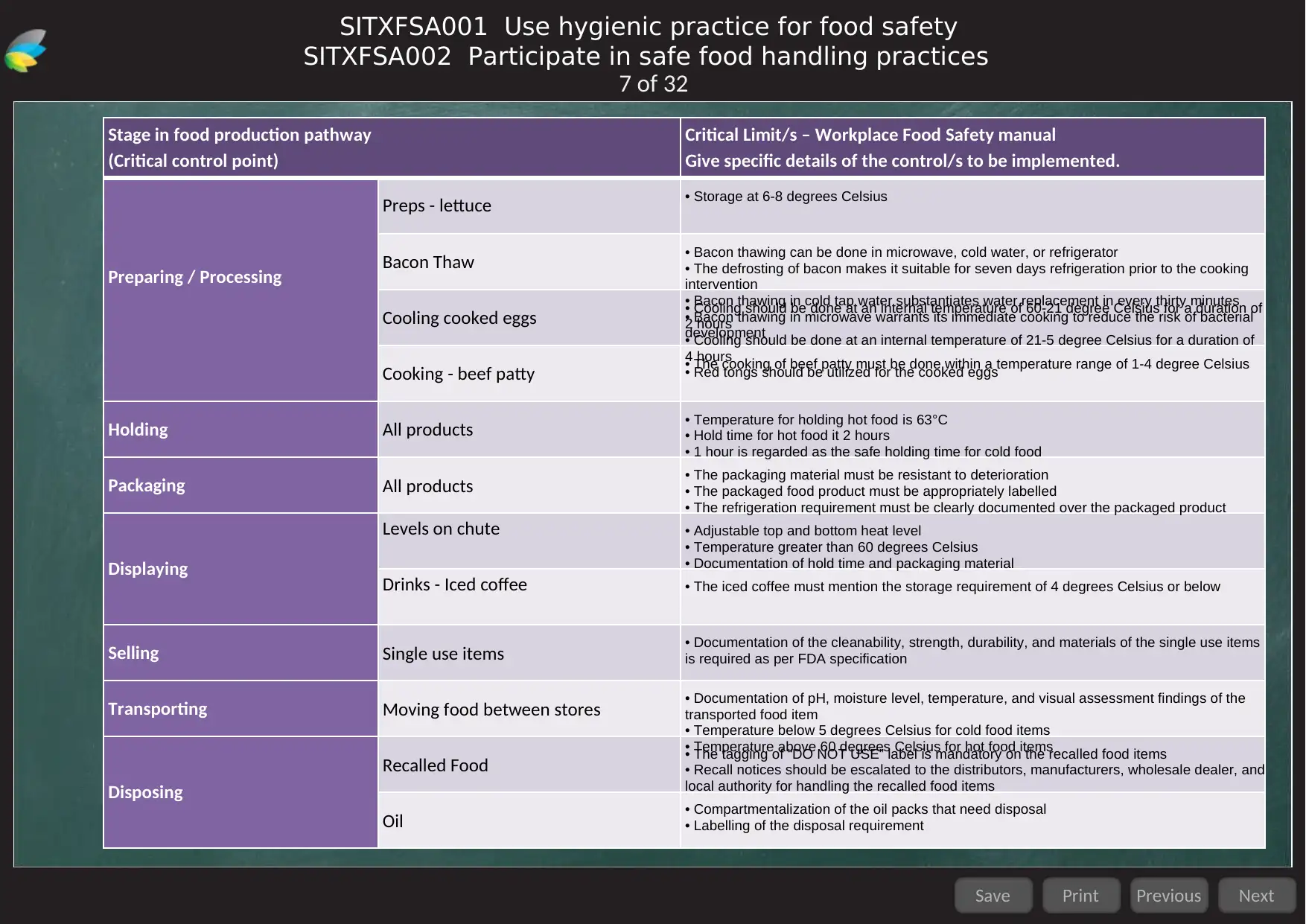Image resolution: width=1306 pixels, height=924 pixels.
Task: Click the 'Preparing / Processing' stage cell
Action: [x=241, y=290]
